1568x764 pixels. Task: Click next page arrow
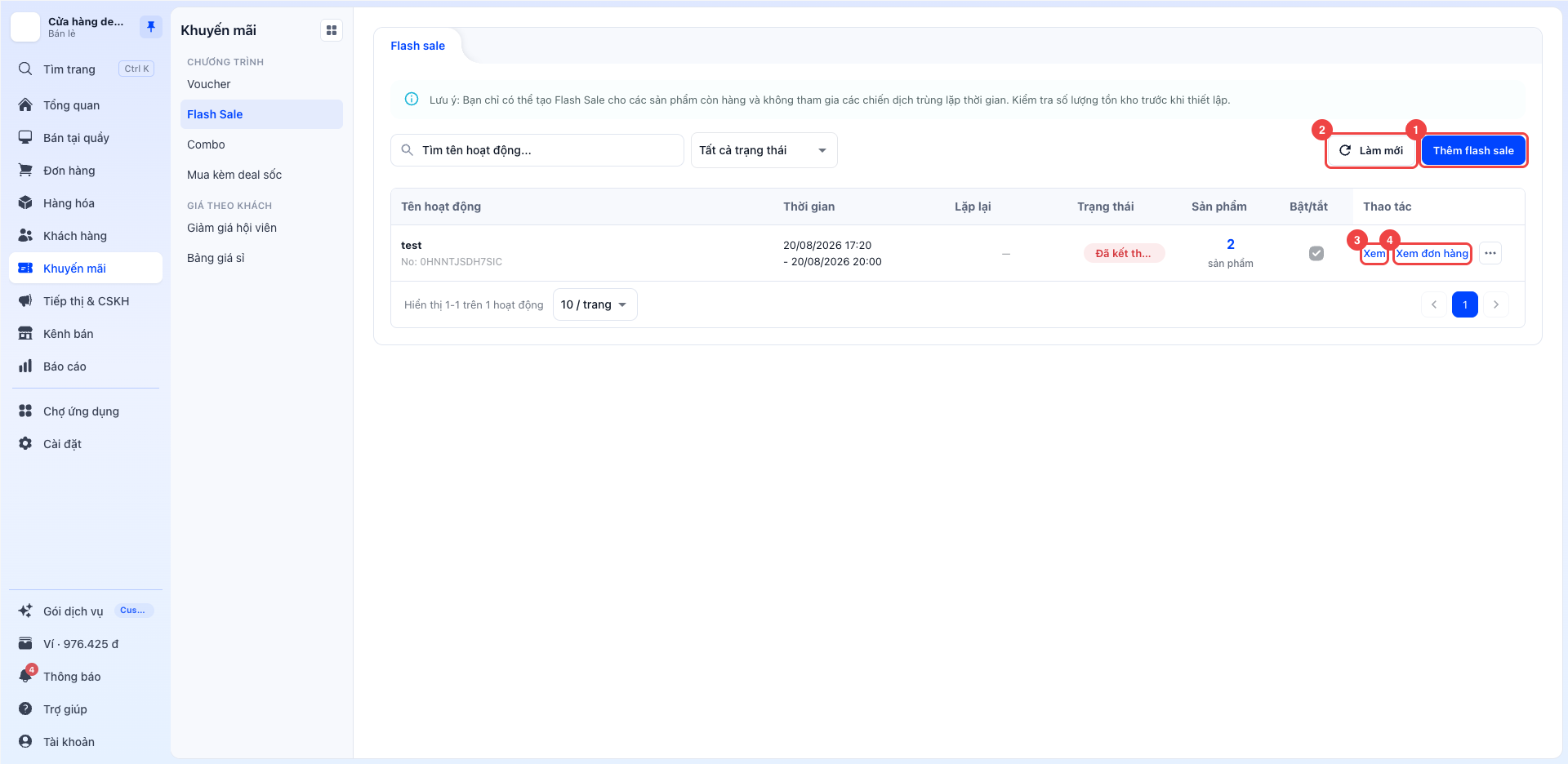click(1496, 304)
